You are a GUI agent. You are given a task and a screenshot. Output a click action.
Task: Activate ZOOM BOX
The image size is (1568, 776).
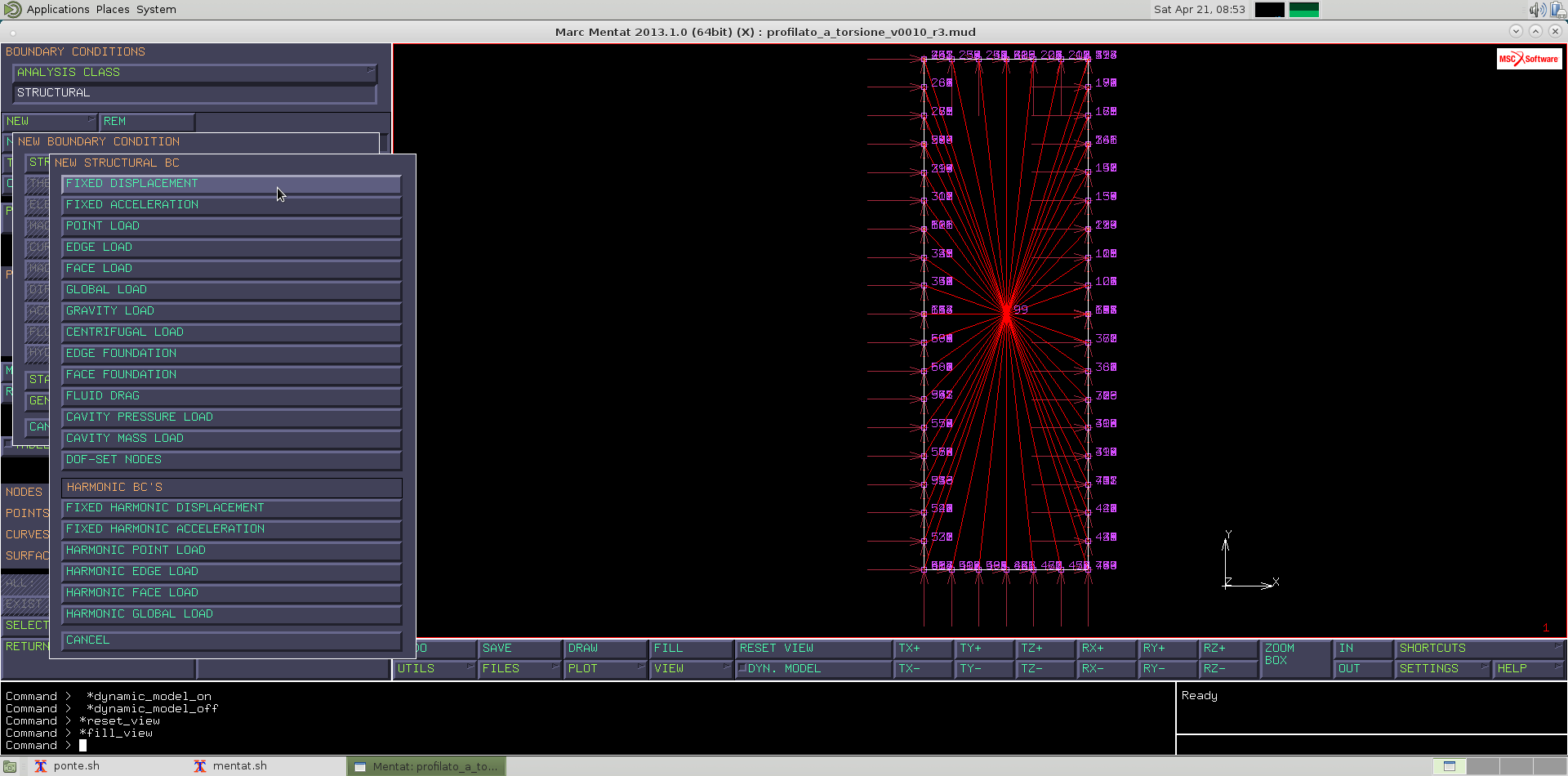pos(1296,659)
